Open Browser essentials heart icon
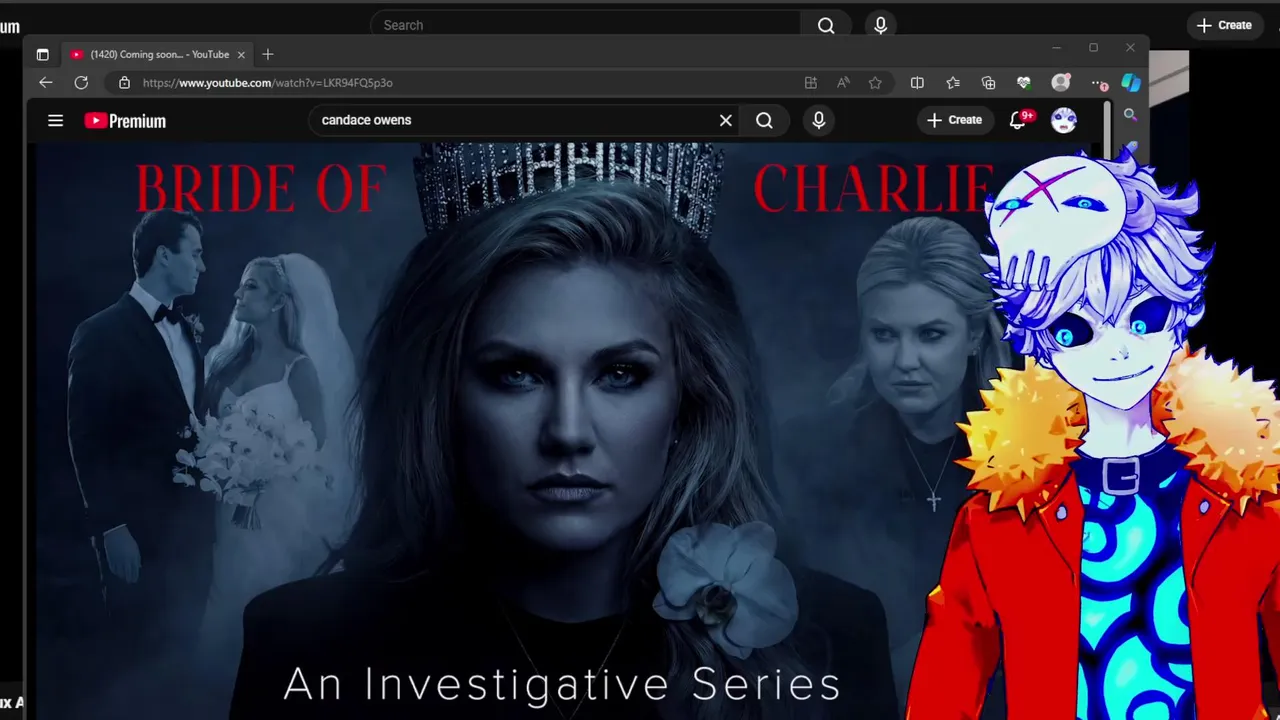The width and height of the screenshot is (1280, 720). click(x=1024, y=83)
